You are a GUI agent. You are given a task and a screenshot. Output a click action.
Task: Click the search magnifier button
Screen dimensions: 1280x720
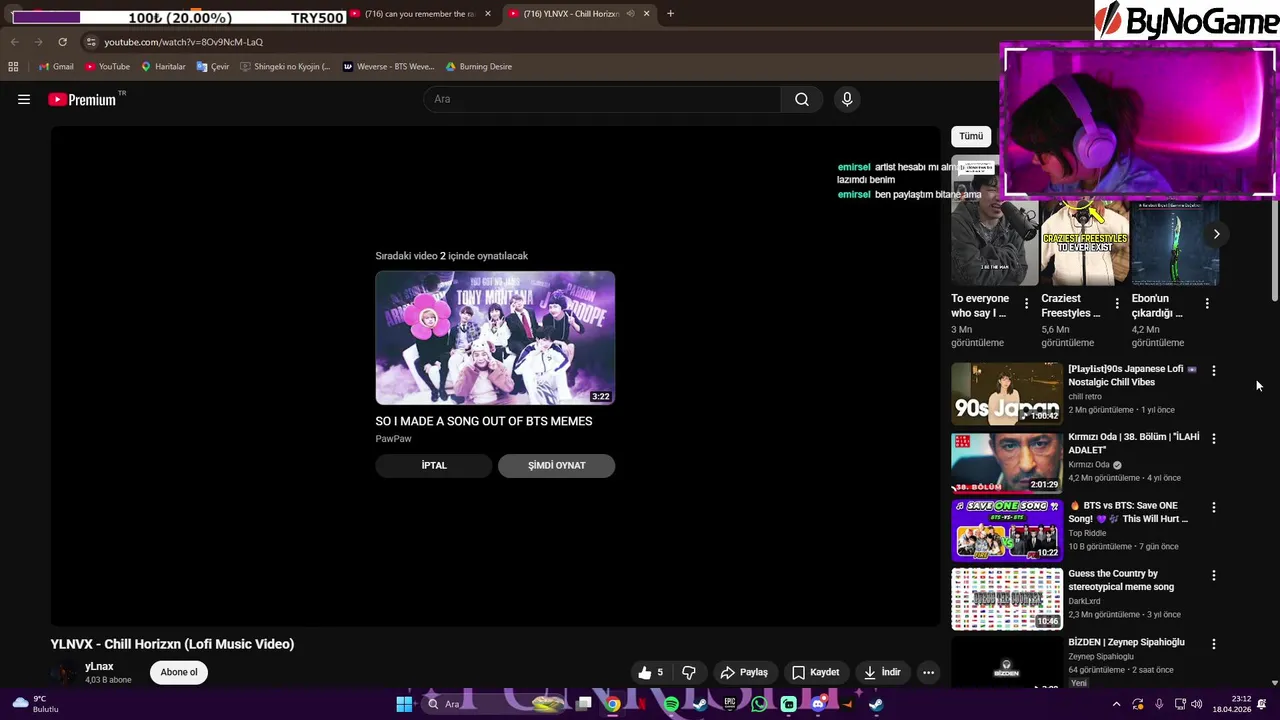click(802, 99)
